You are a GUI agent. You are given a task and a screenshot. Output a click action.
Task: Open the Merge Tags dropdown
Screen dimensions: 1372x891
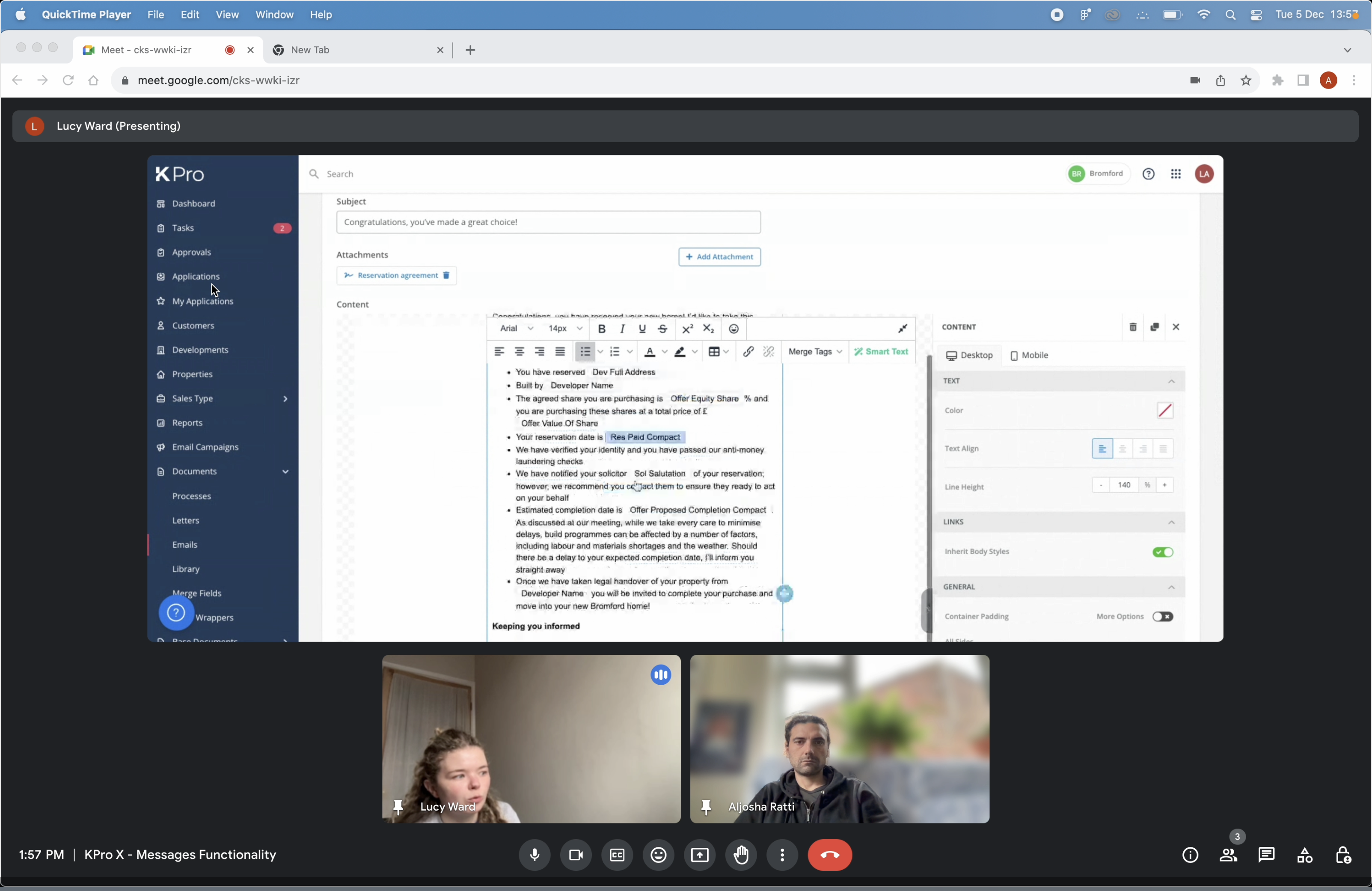(x=814, y=351)
